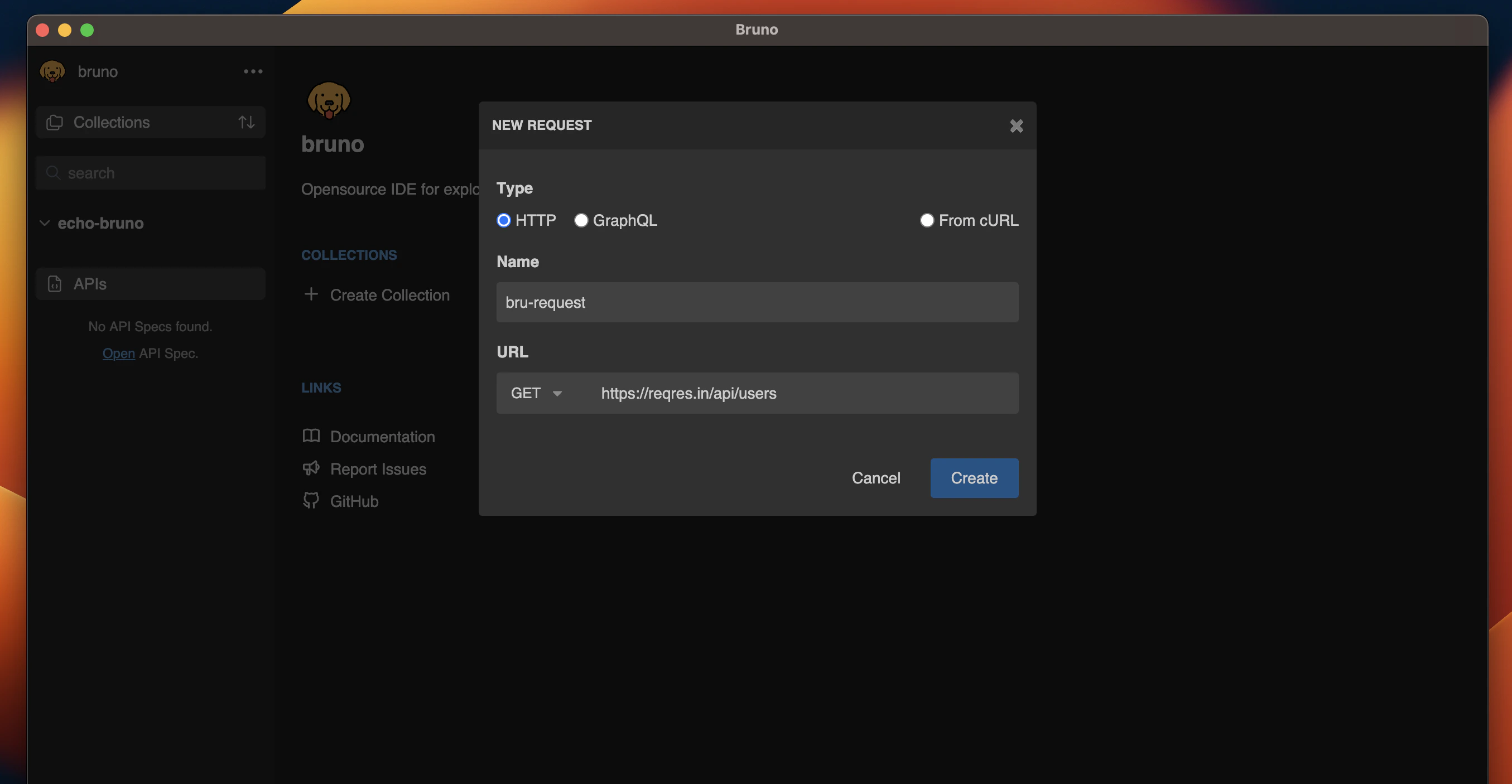Click the Report Issues megaphone icon

click(311, 468)
